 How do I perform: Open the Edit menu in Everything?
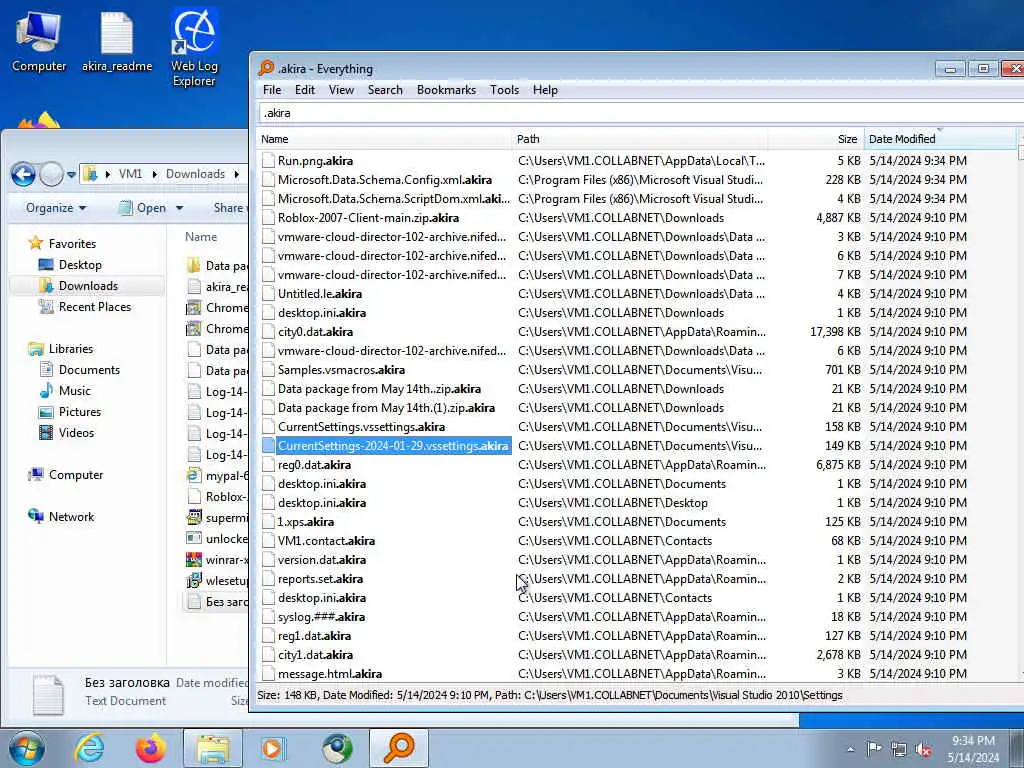(304, 90)
